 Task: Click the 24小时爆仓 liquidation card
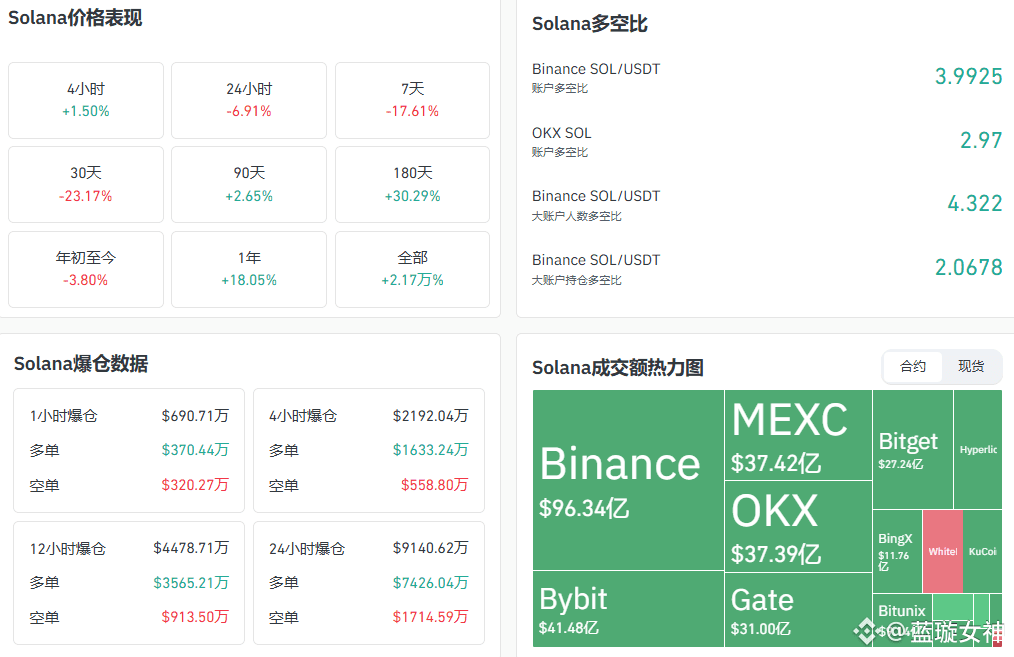369,583
